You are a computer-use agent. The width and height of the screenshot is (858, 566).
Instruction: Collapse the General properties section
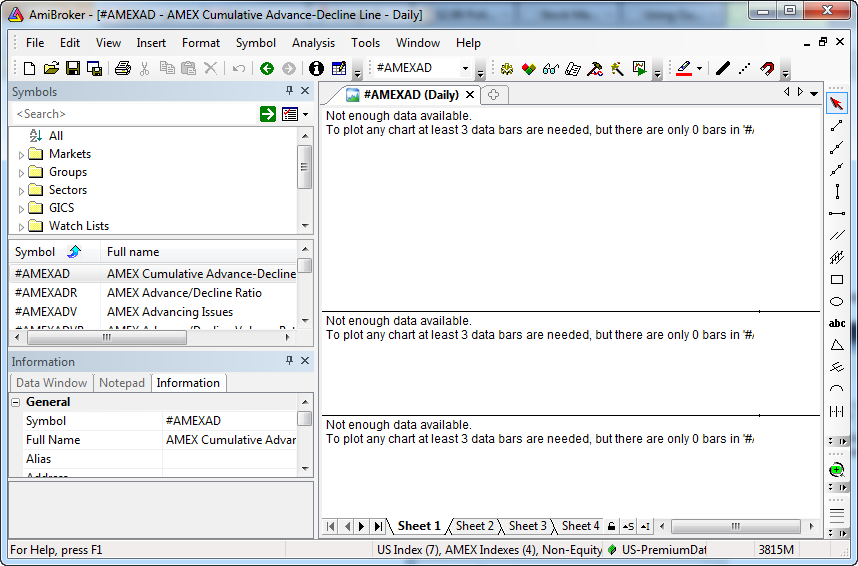(x=16, y=402)
